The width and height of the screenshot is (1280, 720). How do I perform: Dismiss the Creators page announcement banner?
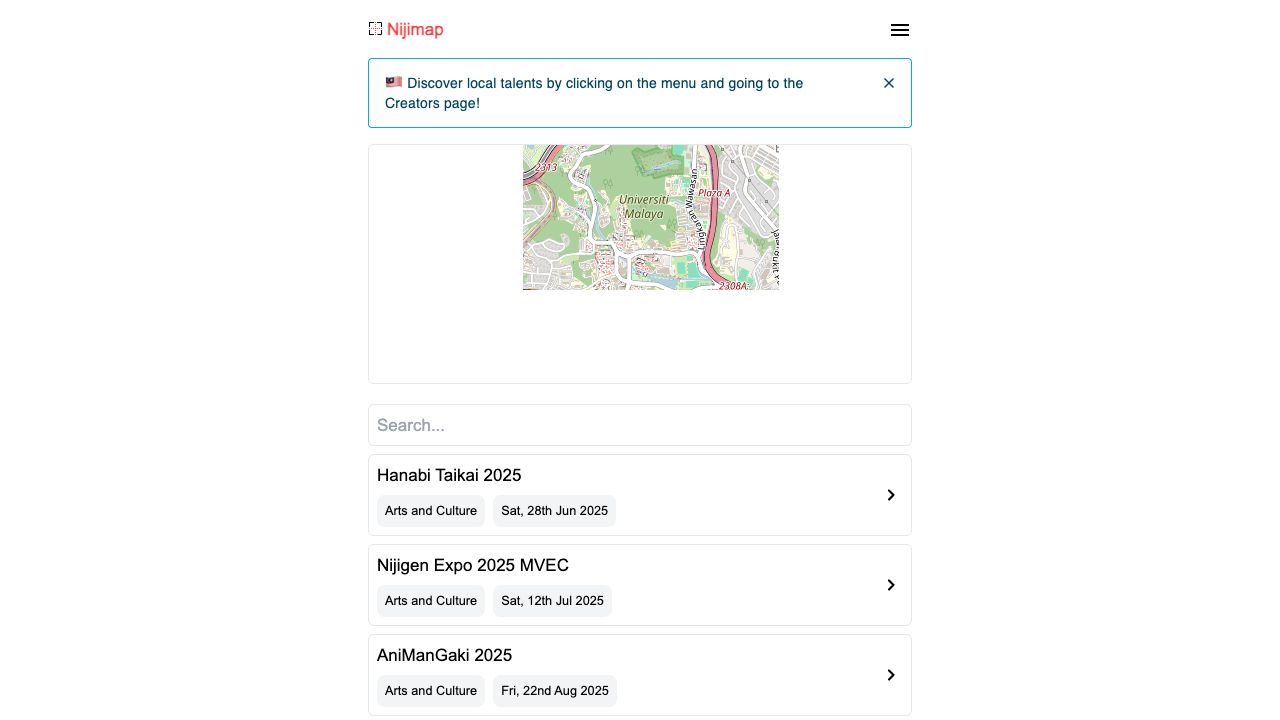click(x=888, y=83)
